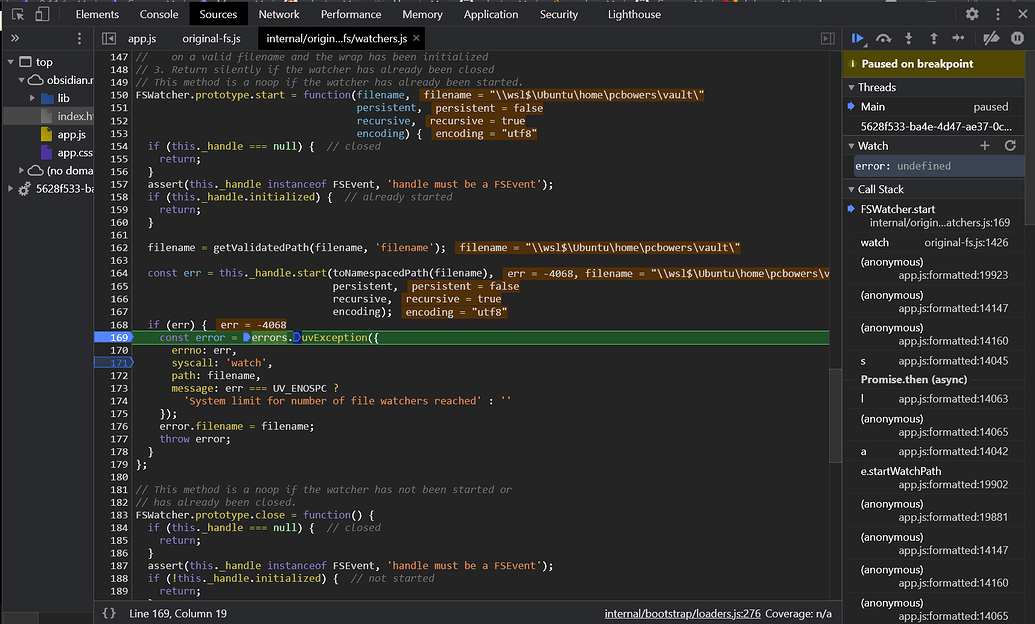Set a breakpoint on line 183 gutter
The height and width of the screenshot is (624, 1035).
click(x=117, y=514)
